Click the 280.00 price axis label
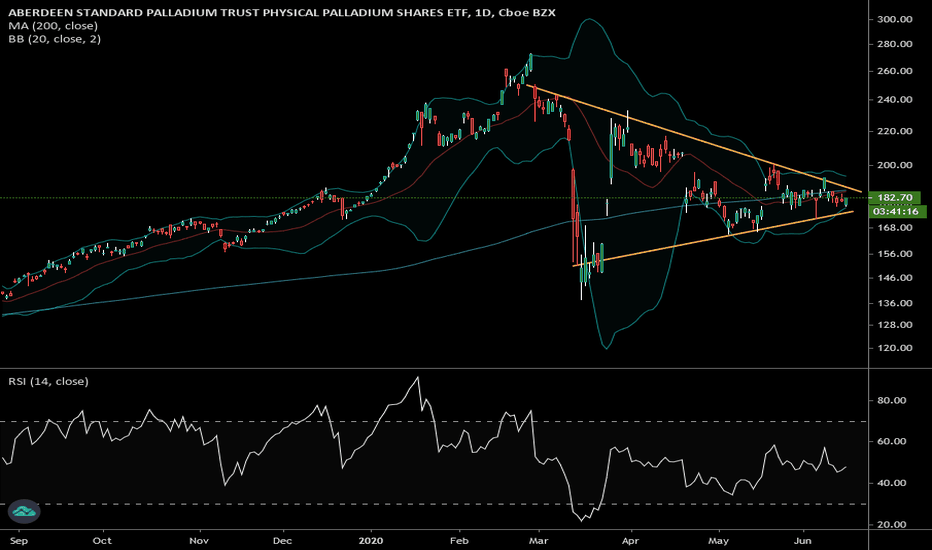932x550 pixels. tap(895, 44)
